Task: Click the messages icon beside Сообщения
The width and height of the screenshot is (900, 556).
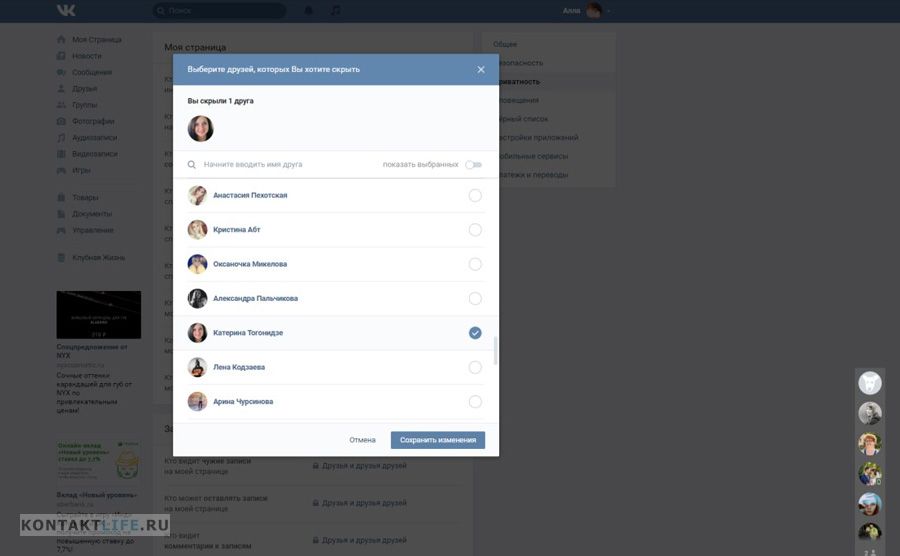Action: pyautogui.click(x=61, y=72)
